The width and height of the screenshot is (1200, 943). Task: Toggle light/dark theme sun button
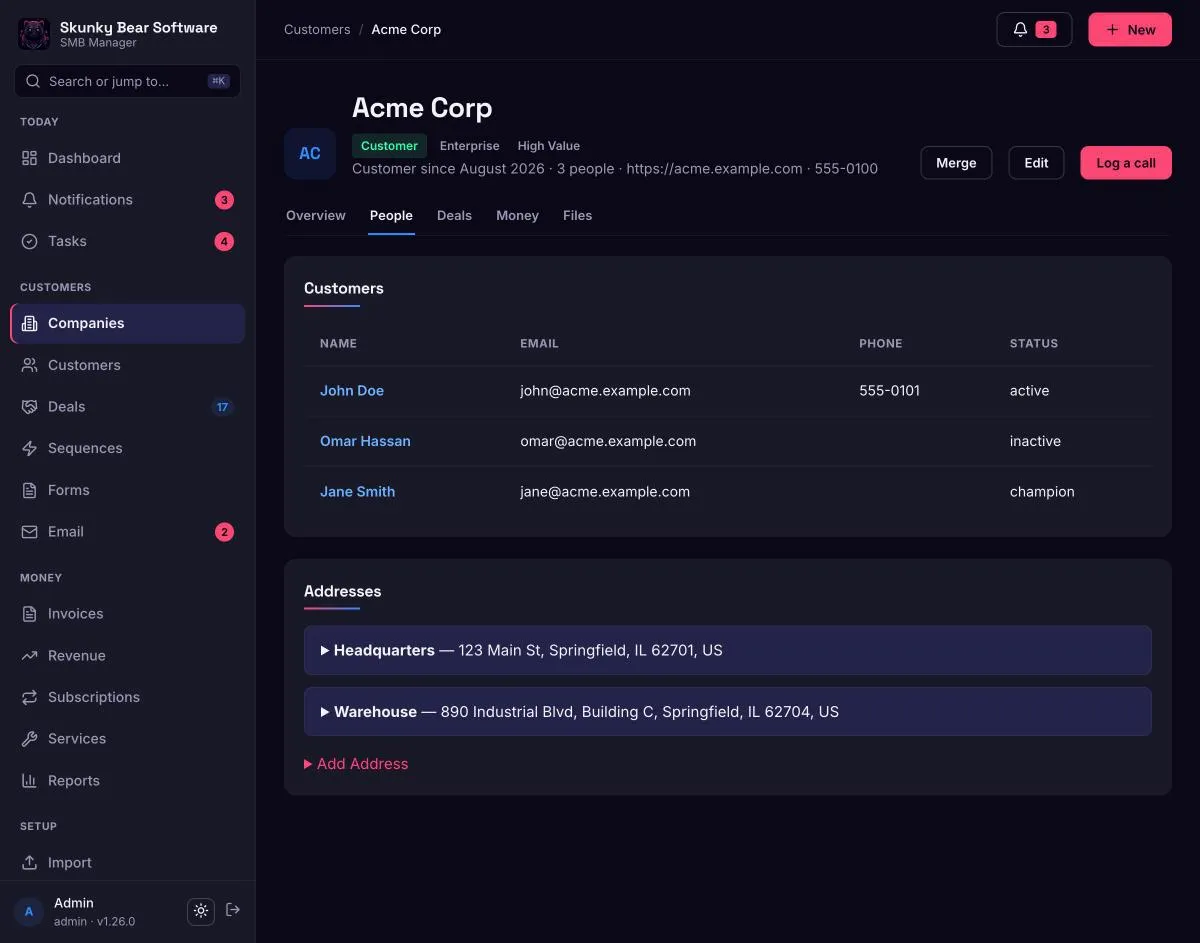(x=201, y=911)
